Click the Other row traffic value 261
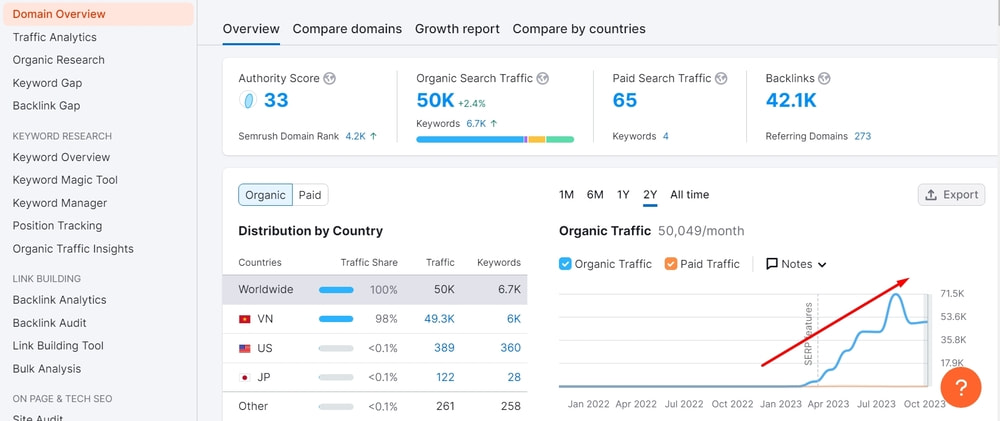This screenshot has width=1000, height=421. 445,406
